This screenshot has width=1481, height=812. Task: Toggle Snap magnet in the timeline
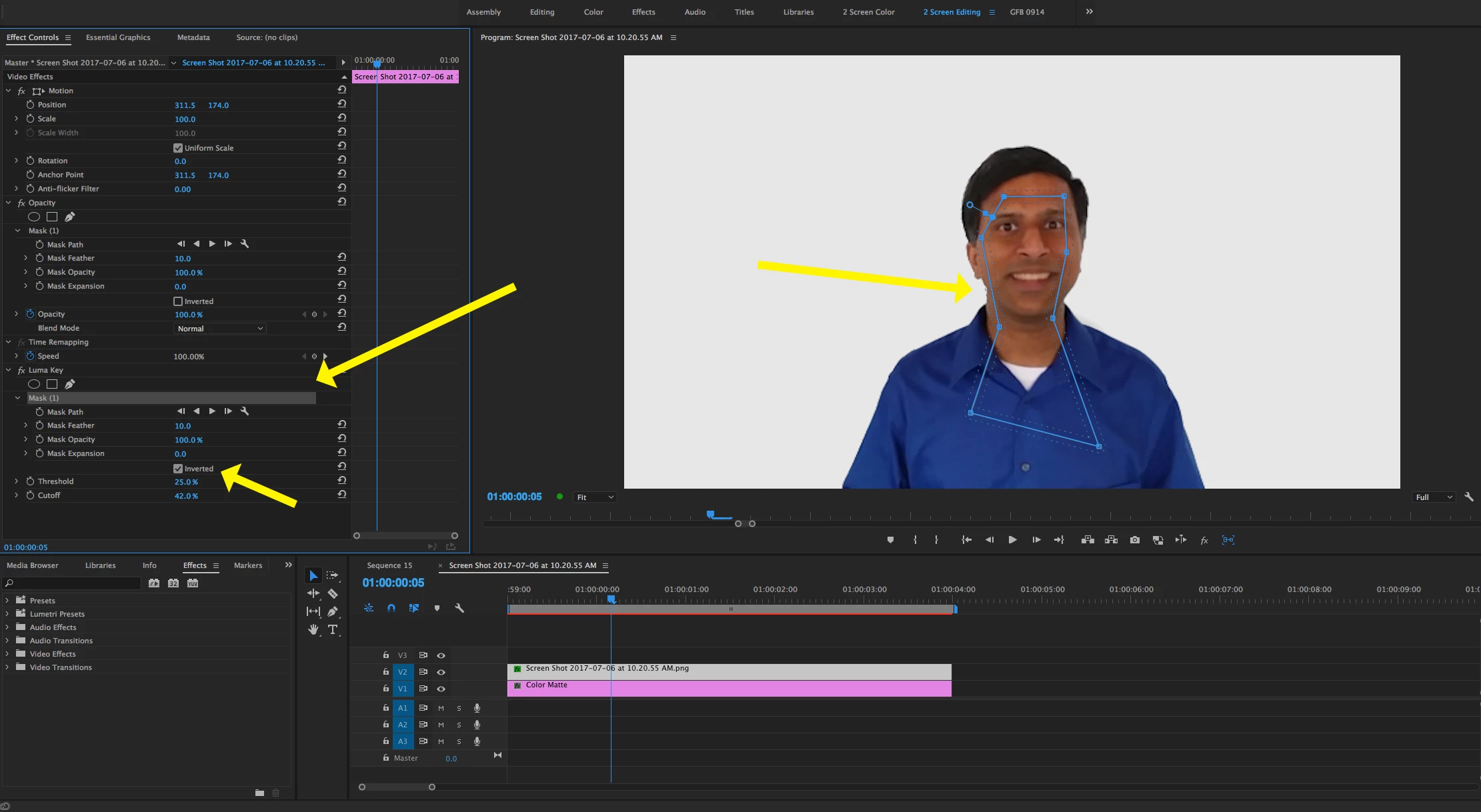391,608
